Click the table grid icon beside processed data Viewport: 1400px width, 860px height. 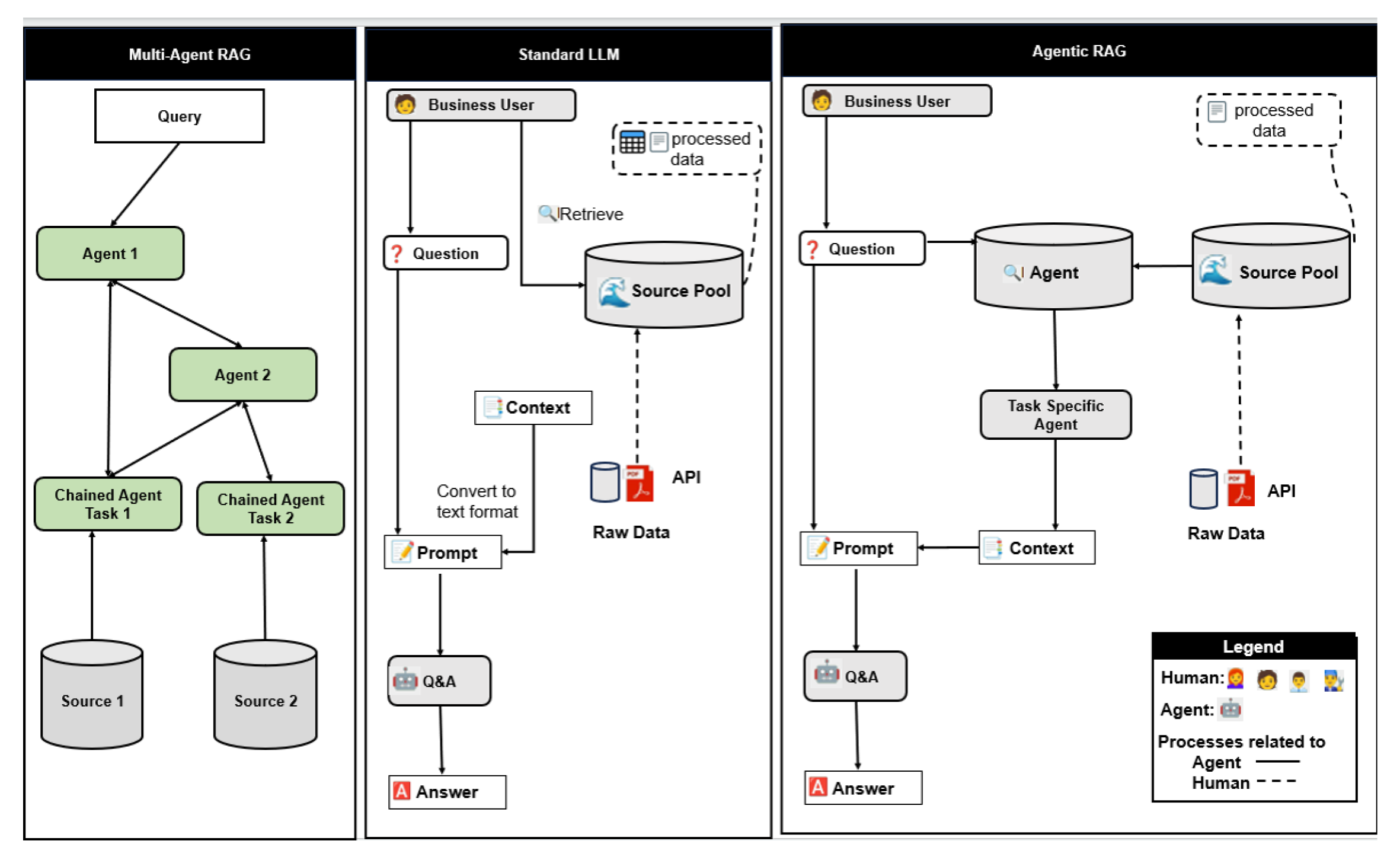click(632, 142)
